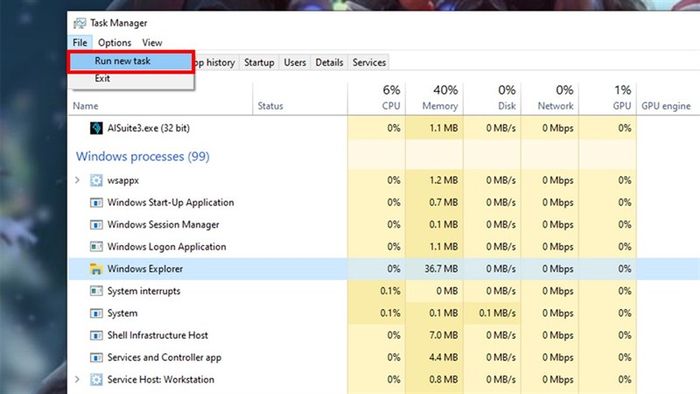The height and width of the screenshot is (394, 700).
Task: Click the Windows Start-Up Application icon
Action: [96, 203]
